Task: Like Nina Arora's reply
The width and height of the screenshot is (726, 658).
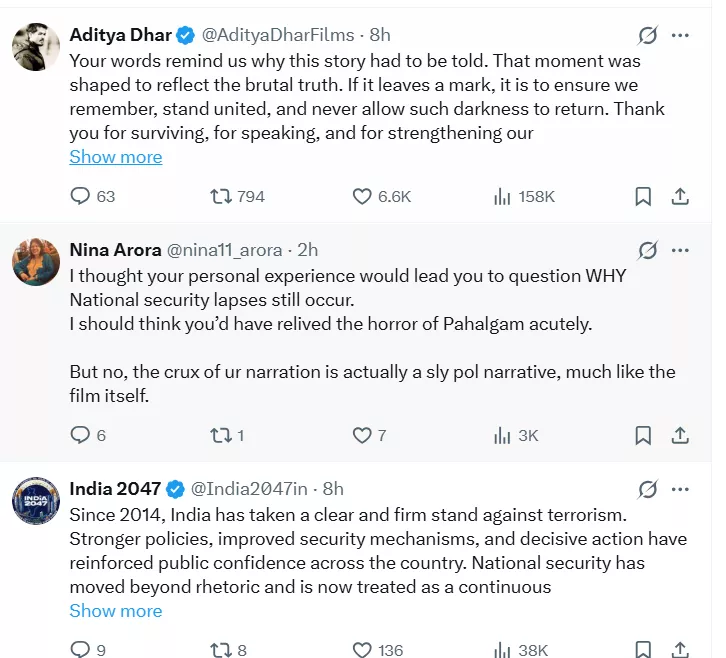Action: 363,435
